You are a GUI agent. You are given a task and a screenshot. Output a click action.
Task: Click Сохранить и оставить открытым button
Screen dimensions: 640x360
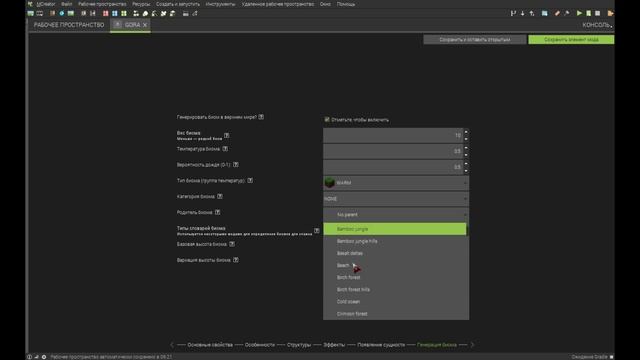[475, 40]
